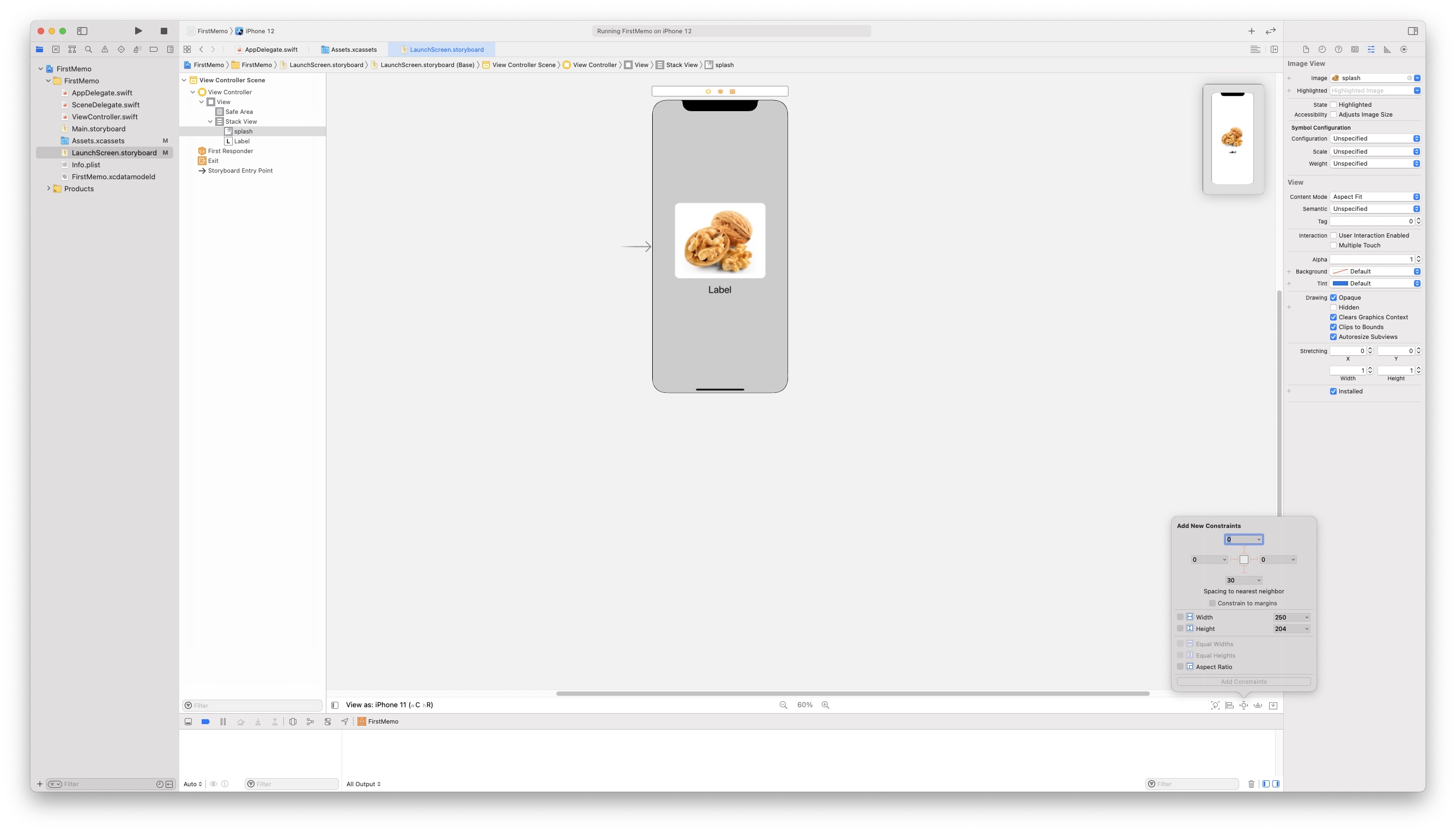Collapse the Stack View outline item
Image resolution: width=1456 pixels, height=832 pixels.
[210, 122]
